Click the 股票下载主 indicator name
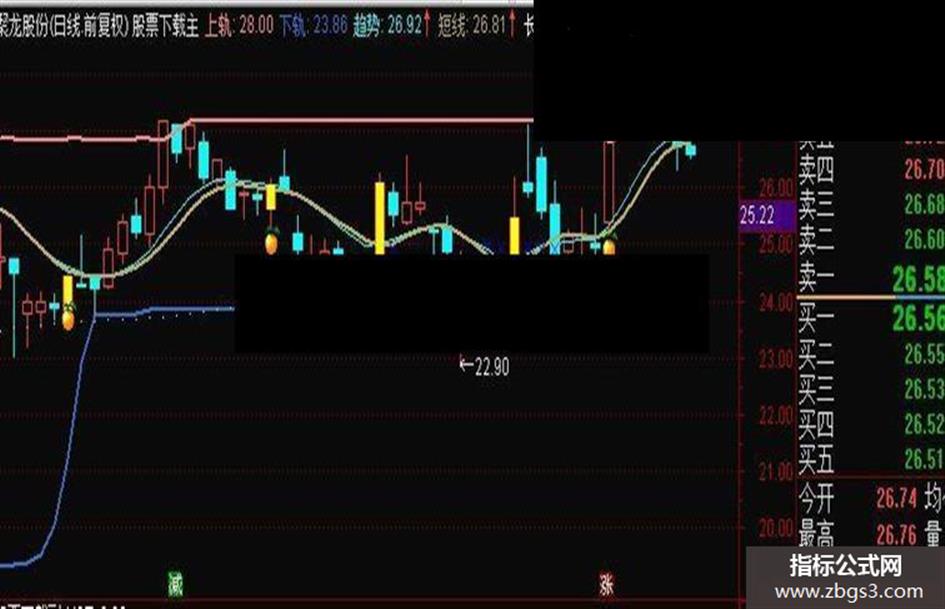The image size is (945, 609). pos(166,26)
